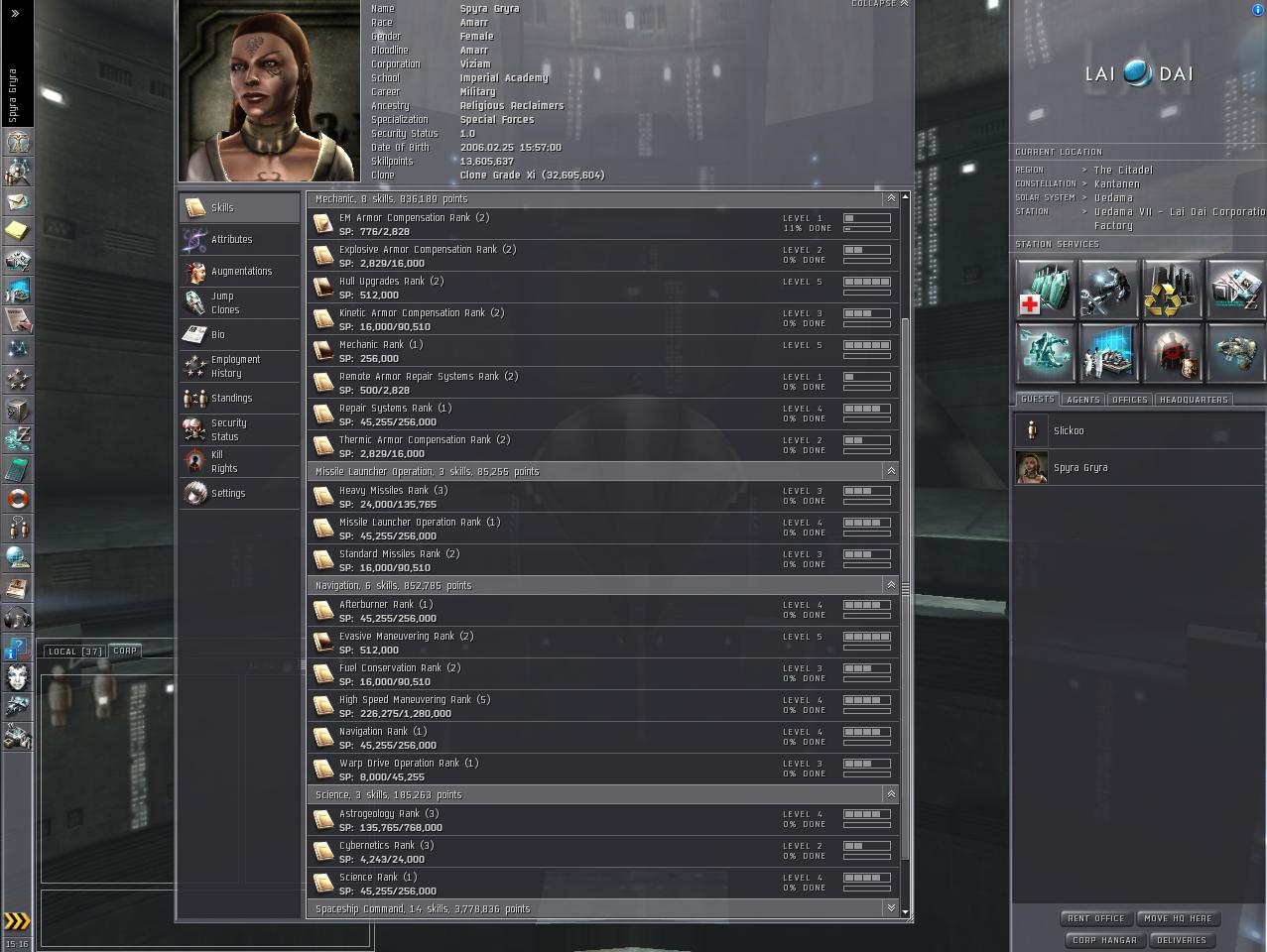Open the Security Status section
Image resolution: width=1267 pixels, height=952 pixels.
[239, 429]
